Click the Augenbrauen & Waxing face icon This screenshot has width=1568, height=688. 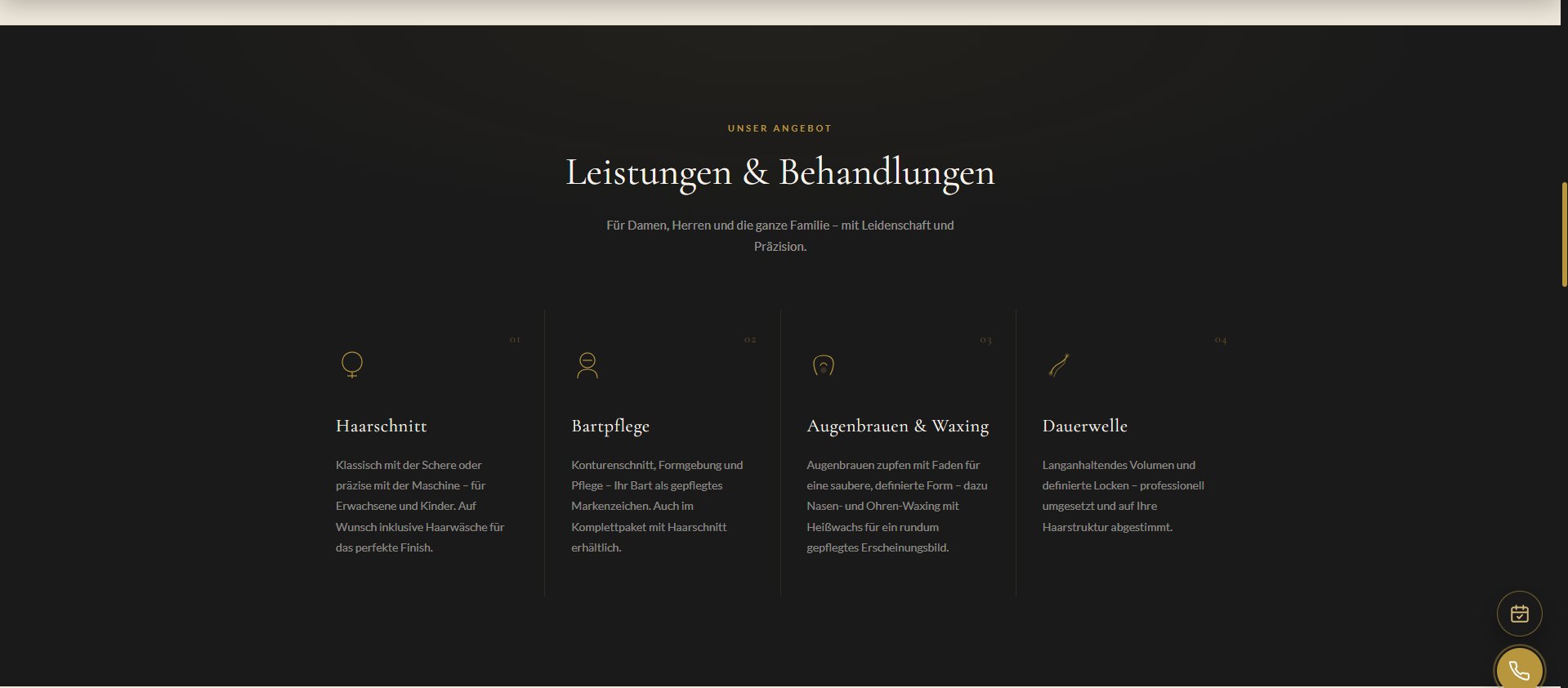point(823,364)
